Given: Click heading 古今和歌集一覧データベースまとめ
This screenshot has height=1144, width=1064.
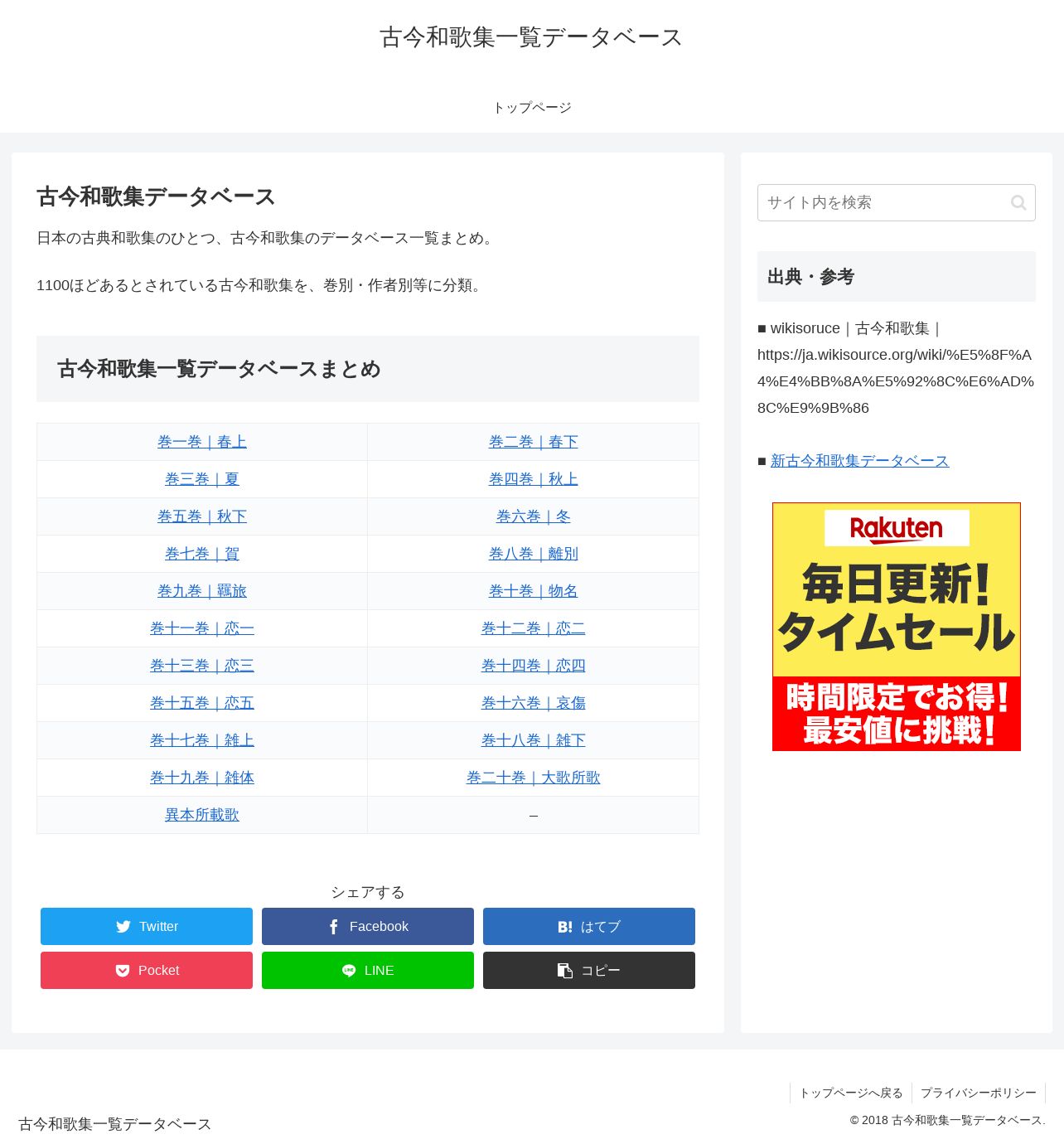Looking at the screenshot, I should pyautogui.click(x=368, y=369).
